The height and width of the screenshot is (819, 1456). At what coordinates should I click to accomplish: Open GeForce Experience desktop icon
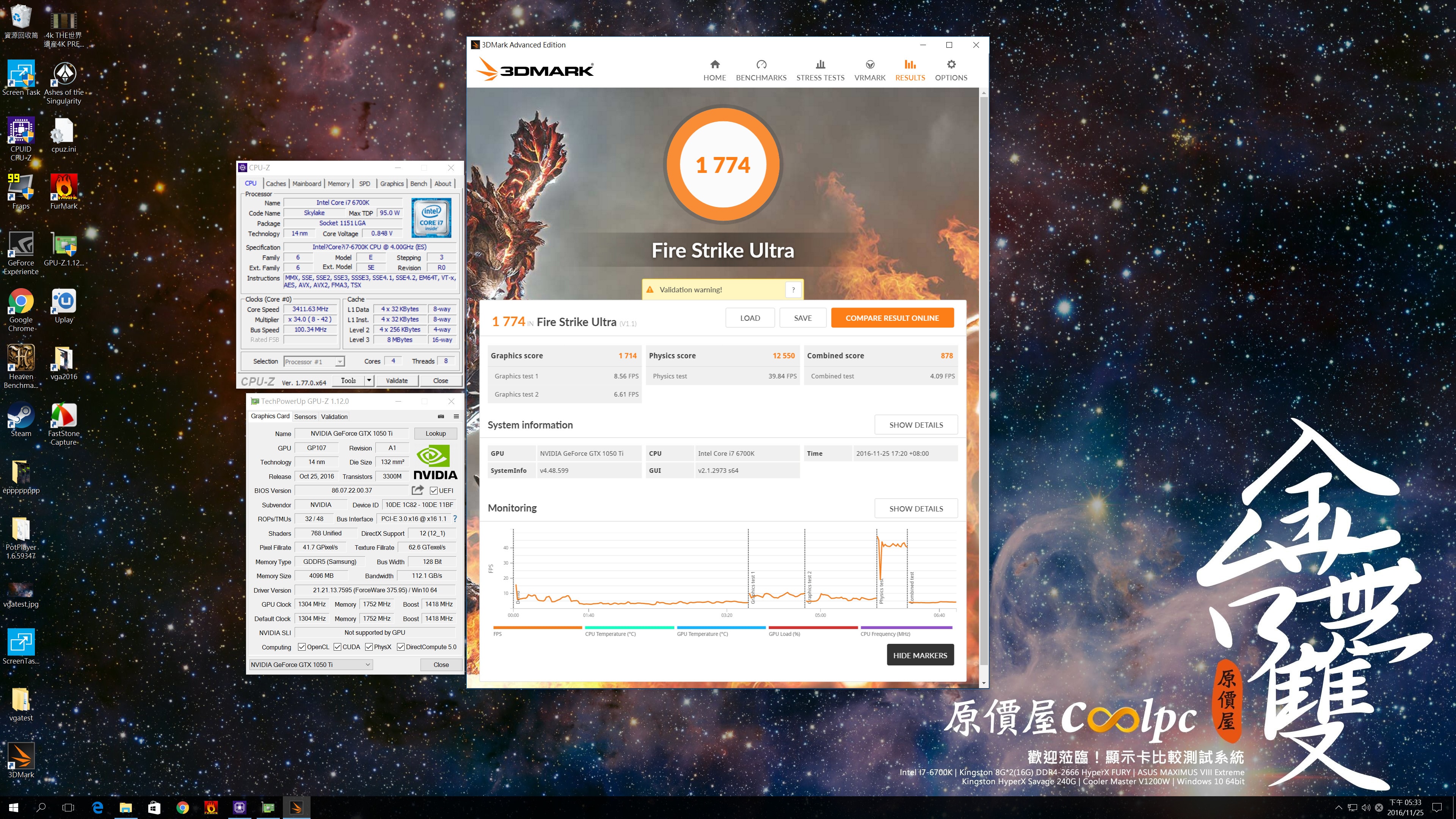pyautogui.click(x=21, y=253)
